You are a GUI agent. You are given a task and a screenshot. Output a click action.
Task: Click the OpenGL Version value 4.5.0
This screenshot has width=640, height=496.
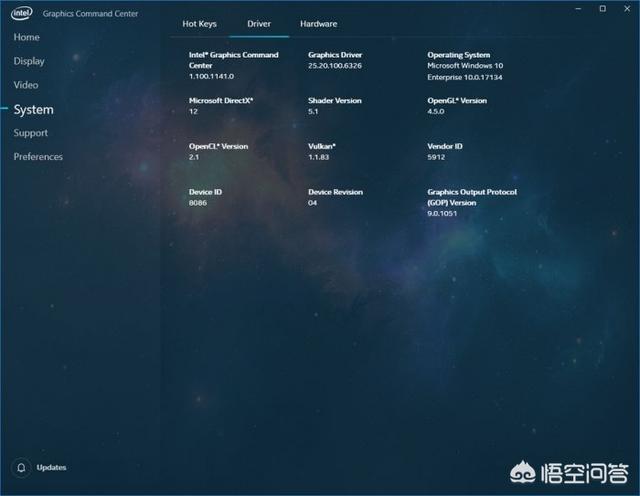pos(436,111)
